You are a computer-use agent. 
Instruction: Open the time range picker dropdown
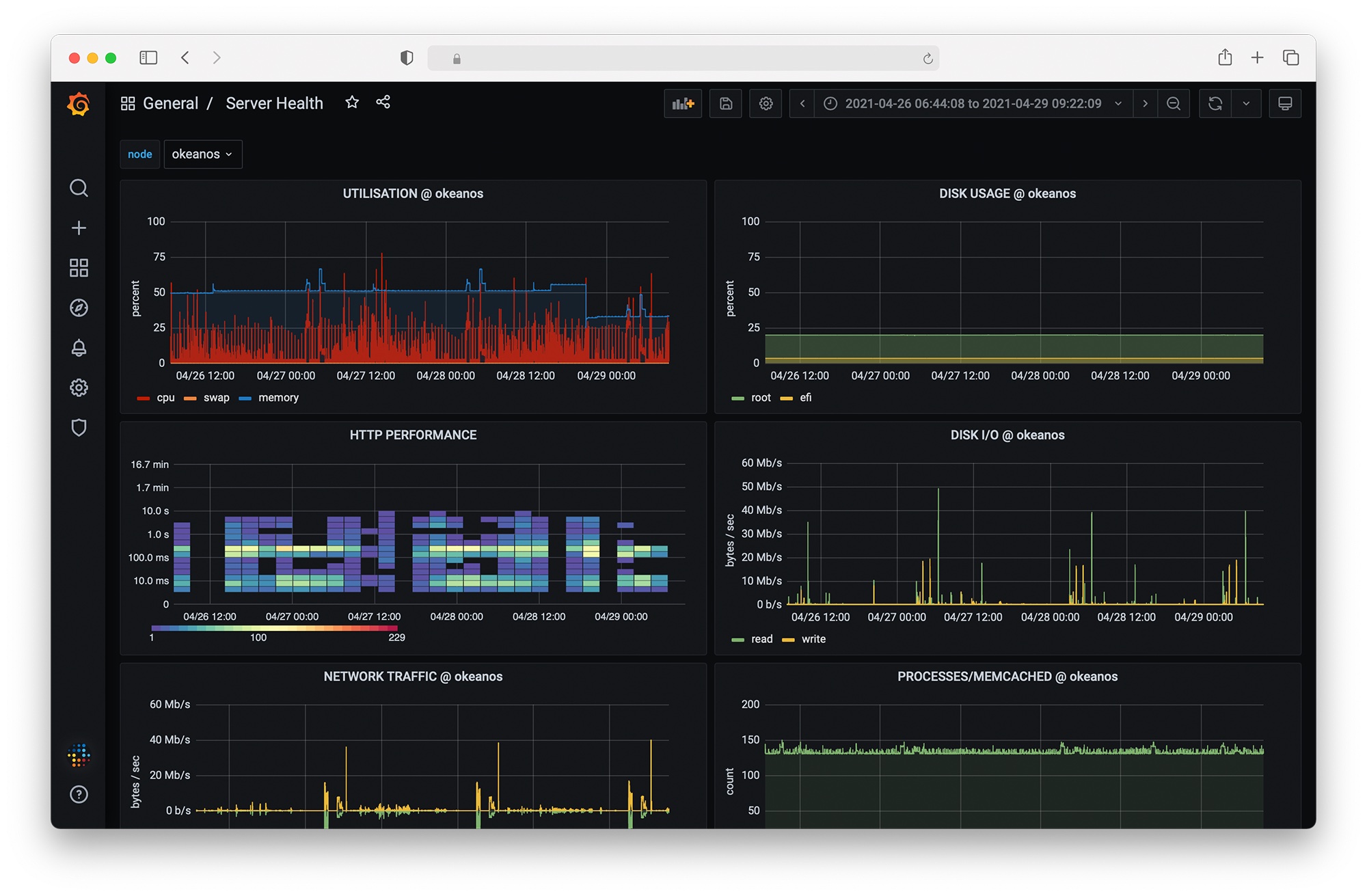973,103
